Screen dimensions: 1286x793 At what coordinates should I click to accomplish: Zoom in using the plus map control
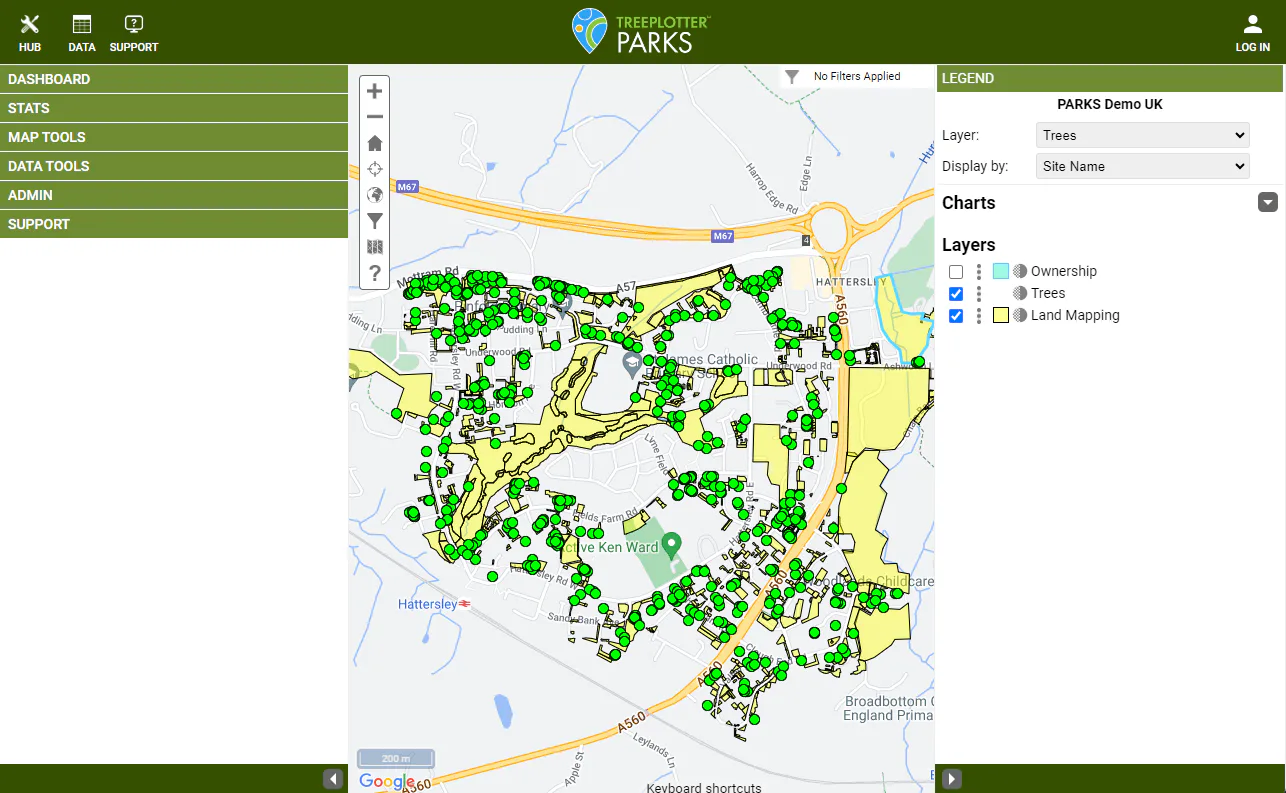374,90
